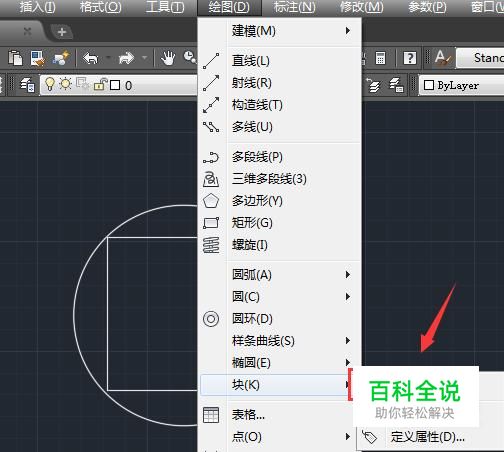Toggle layer 0 on/off light bulb
The height and width of the screenshot is (452, 504).
click(x=50, y=84)
